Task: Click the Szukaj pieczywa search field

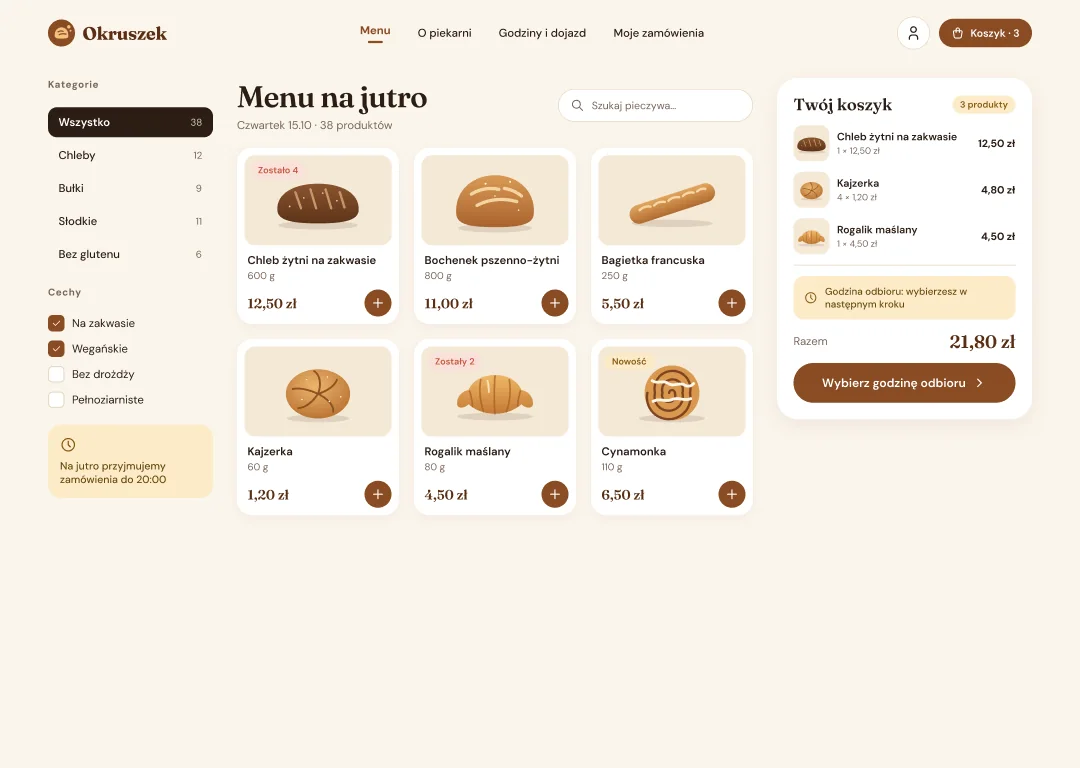Action: click(655, 105)
